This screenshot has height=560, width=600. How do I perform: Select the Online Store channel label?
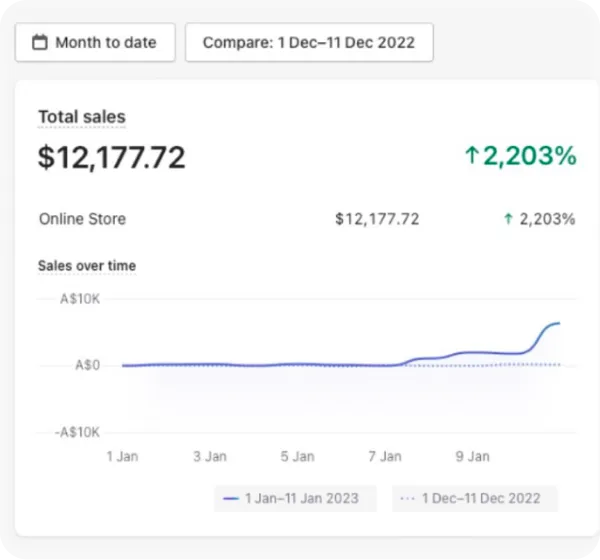point(82,219)
